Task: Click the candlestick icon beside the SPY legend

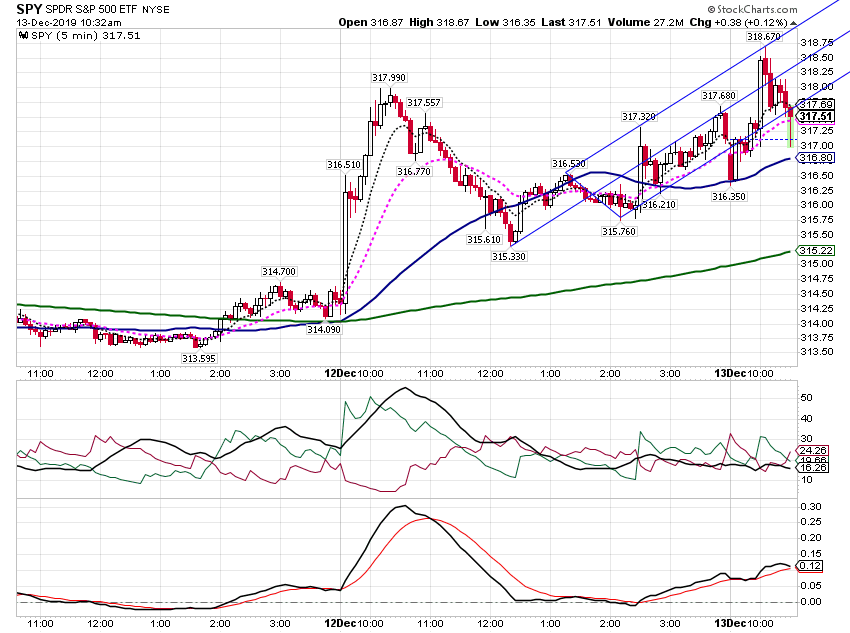Action: [23, 36]
